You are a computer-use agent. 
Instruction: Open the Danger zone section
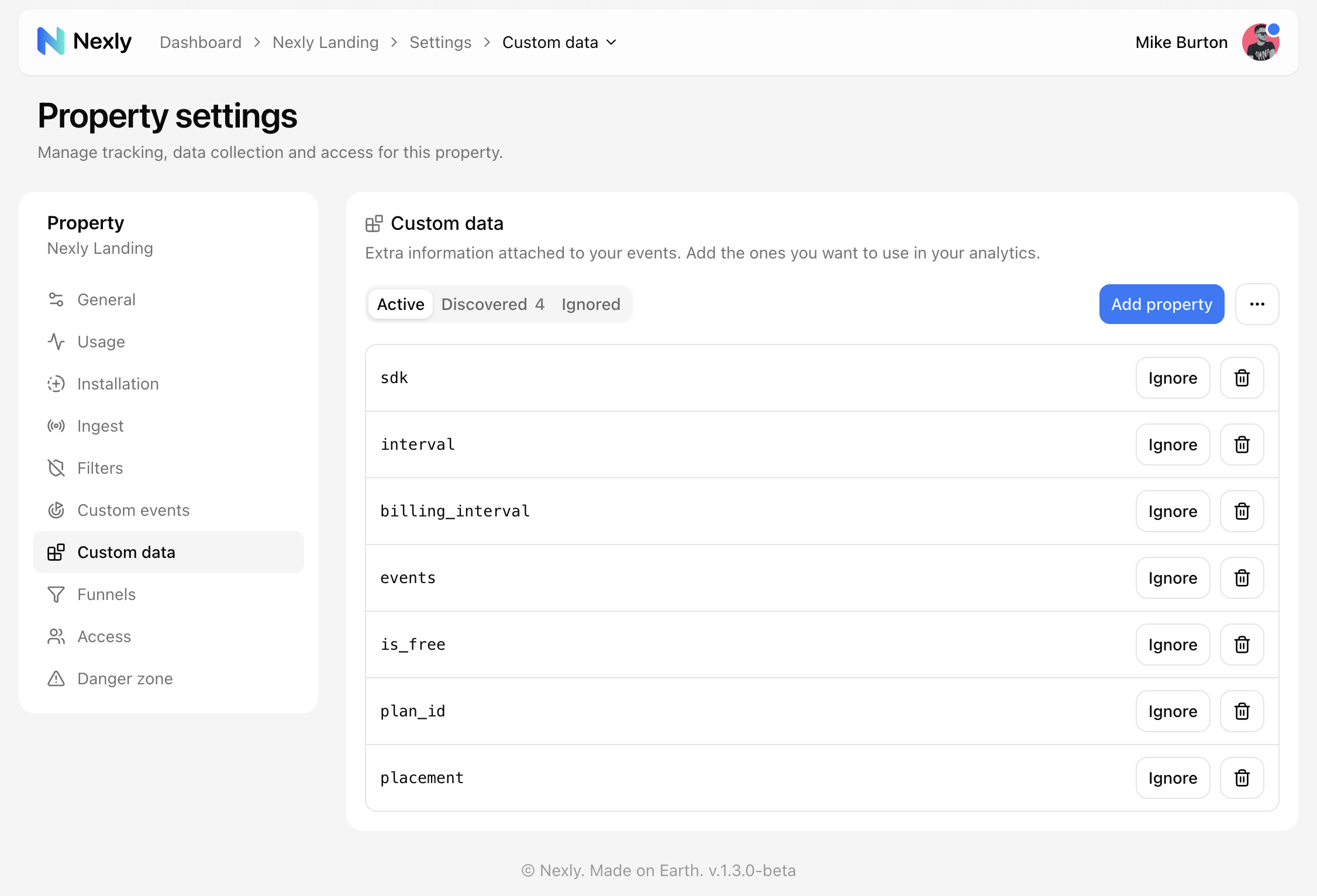click(x=168, y=678)
